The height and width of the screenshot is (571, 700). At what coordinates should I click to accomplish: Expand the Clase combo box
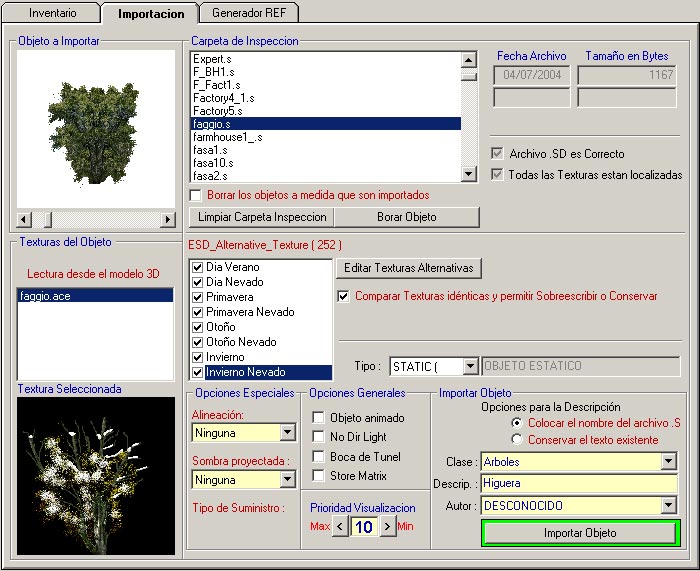point(668,461)
